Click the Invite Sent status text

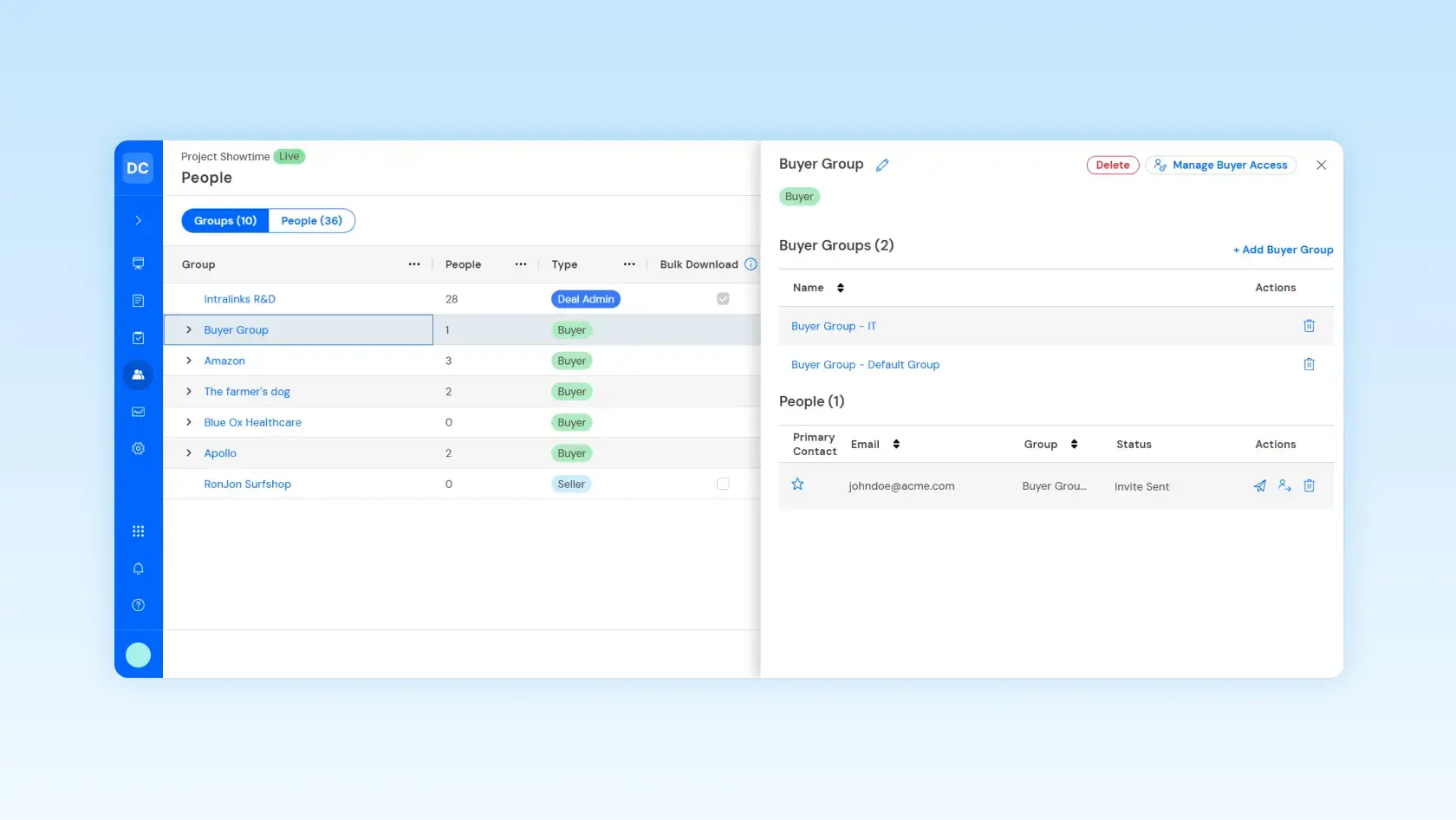(x=1141, y=487)
